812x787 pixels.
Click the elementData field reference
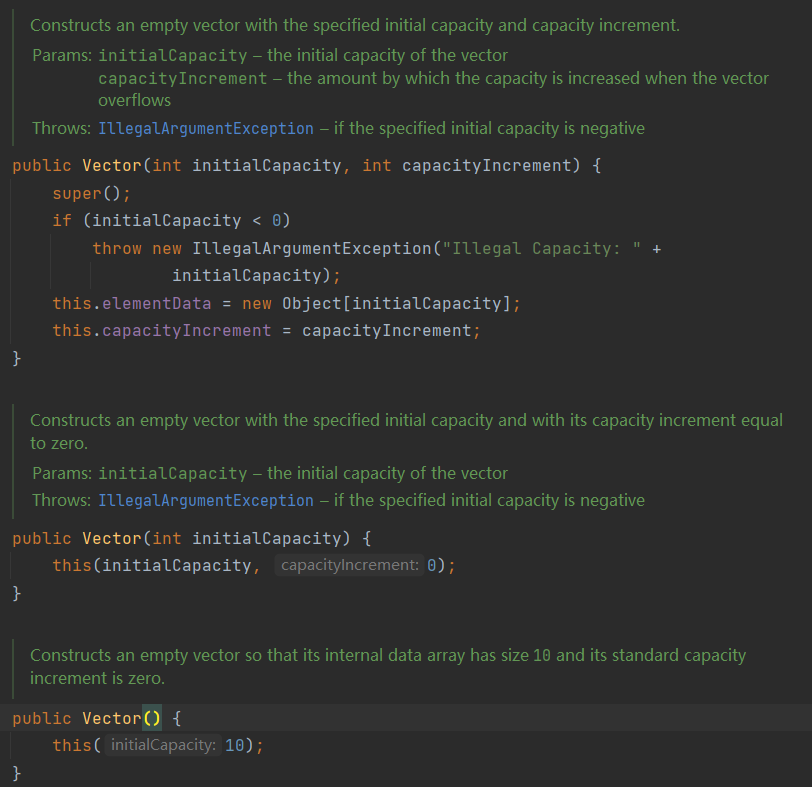click(156, 303)
